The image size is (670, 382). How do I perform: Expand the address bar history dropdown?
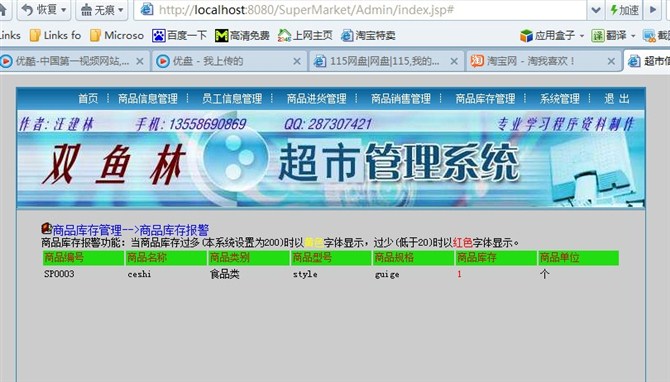coord(595,9)
